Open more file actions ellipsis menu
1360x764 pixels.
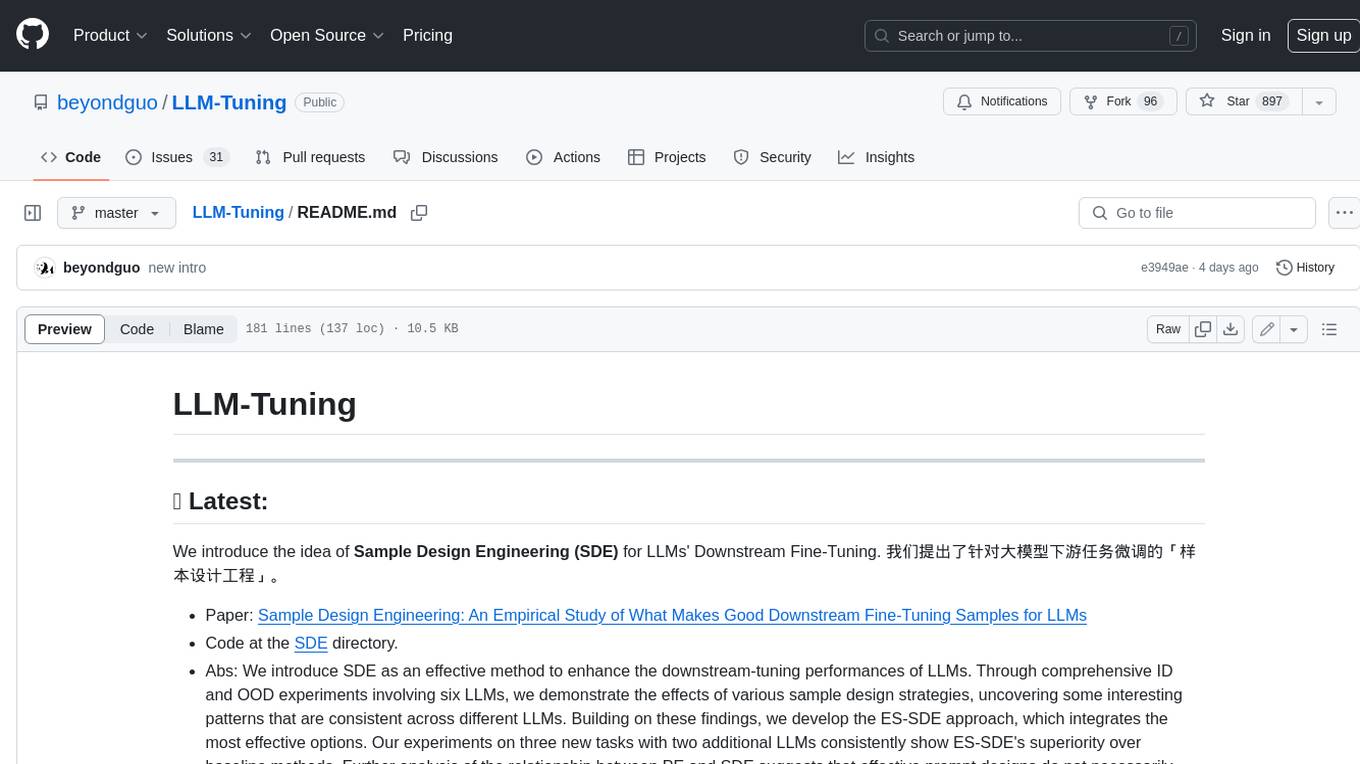coord(1345,213)
